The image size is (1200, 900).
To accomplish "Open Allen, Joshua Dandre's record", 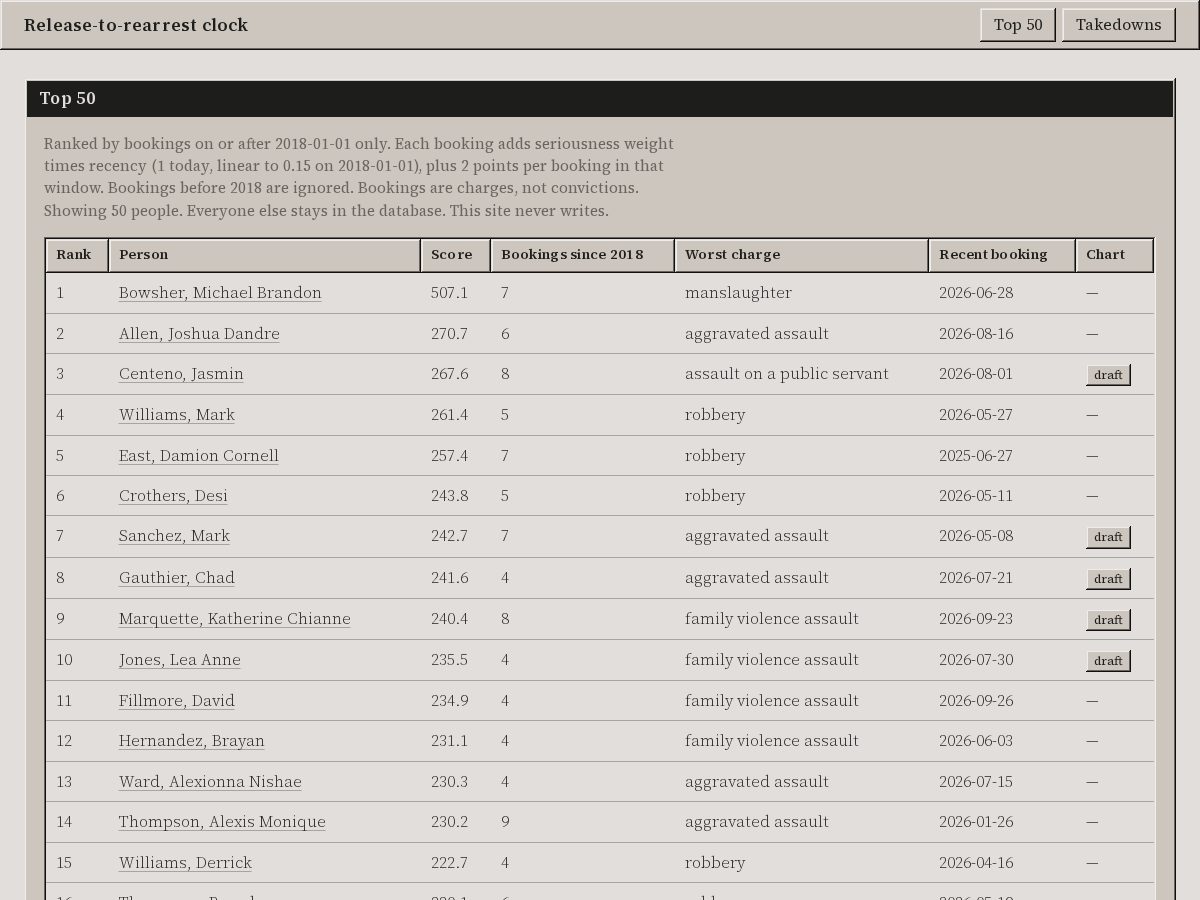I will (199, 334).
